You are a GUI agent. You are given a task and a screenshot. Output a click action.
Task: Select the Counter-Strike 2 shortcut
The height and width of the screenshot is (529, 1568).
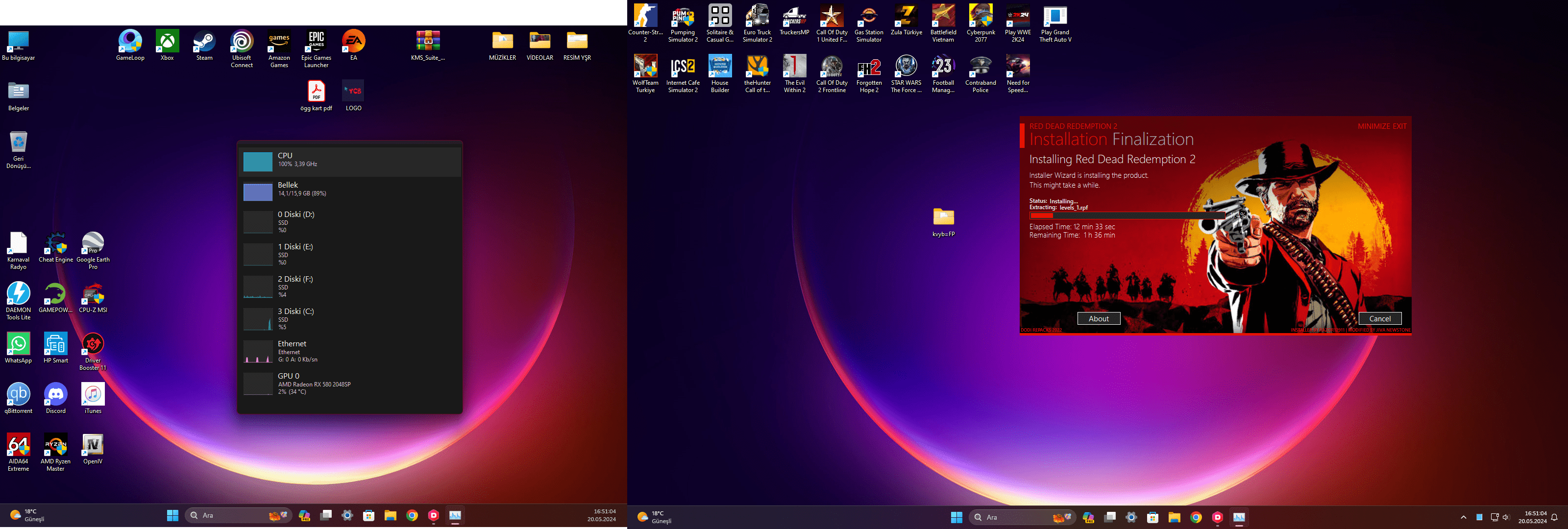645,23
